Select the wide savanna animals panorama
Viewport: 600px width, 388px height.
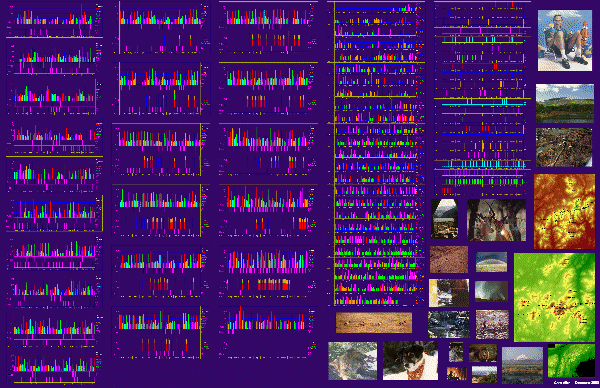[374, 323]
